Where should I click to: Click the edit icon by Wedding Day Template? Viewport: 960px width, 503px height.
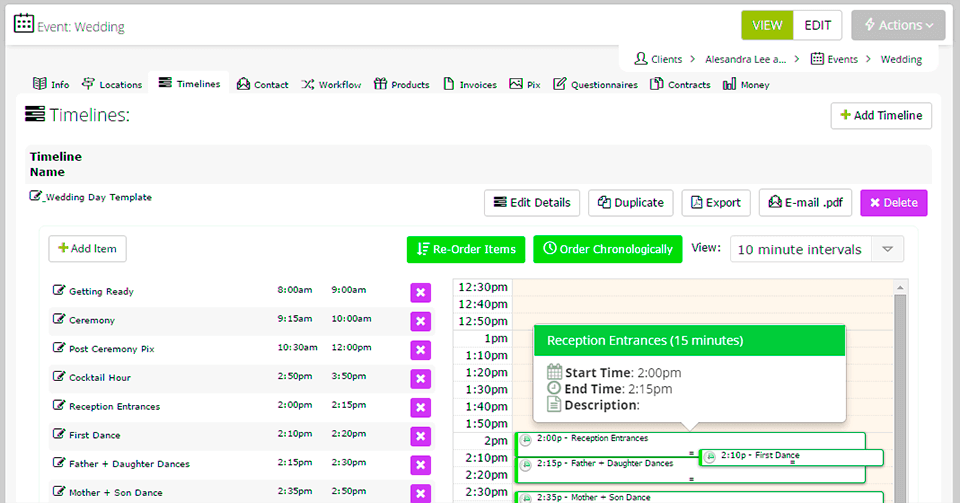tap(36, 197)
